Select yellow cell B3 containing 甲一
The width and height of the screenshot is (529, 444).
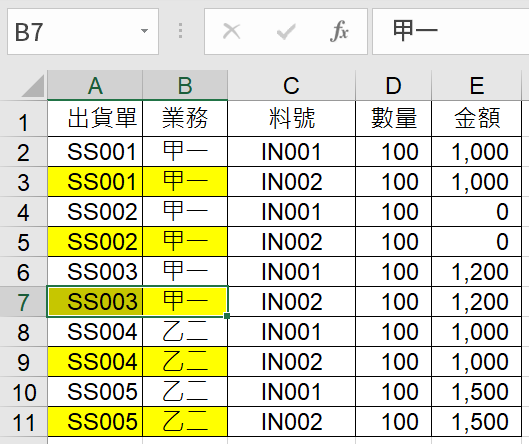click(185, 182)
